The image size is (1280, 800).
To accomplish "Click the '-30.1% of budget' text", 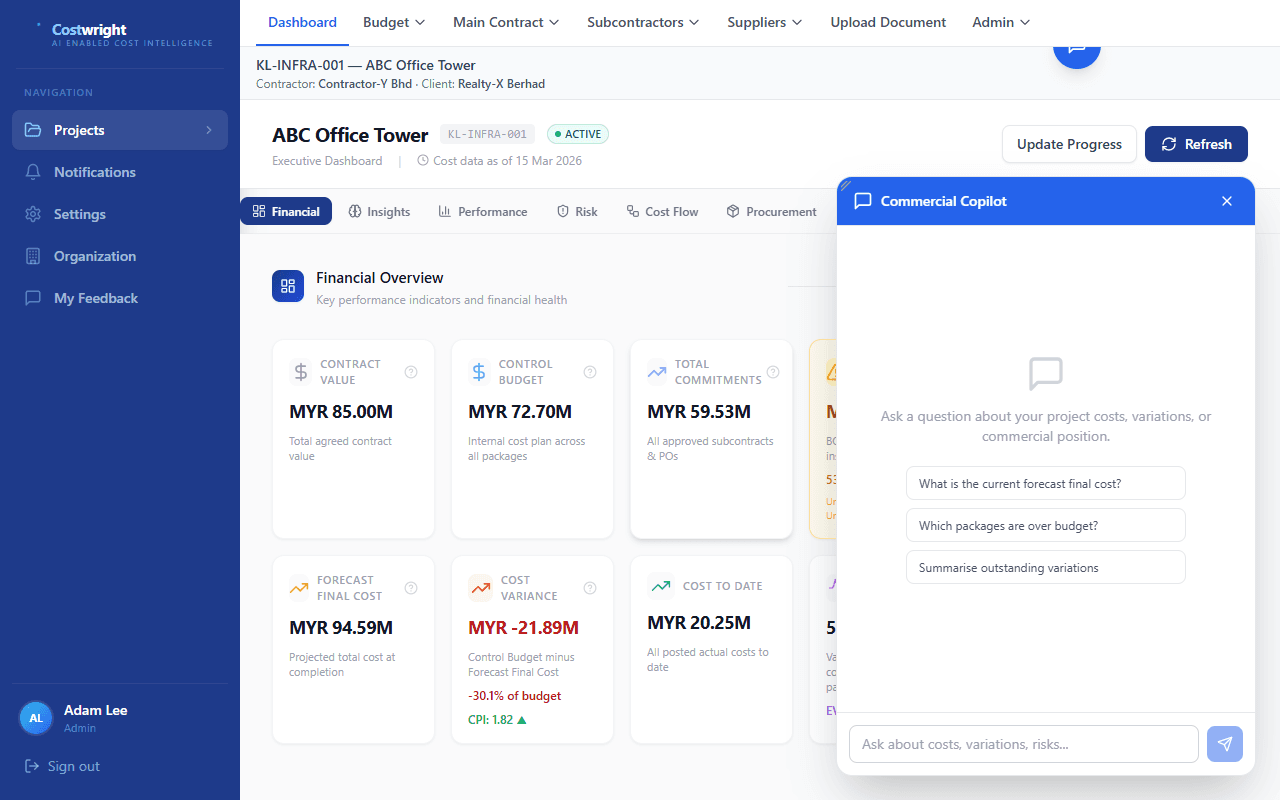I will click(515, 696).
